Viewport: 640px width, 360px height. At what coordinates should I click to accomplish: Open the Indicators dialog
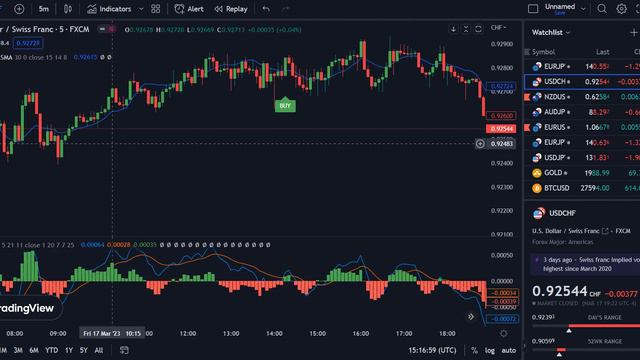109,9
